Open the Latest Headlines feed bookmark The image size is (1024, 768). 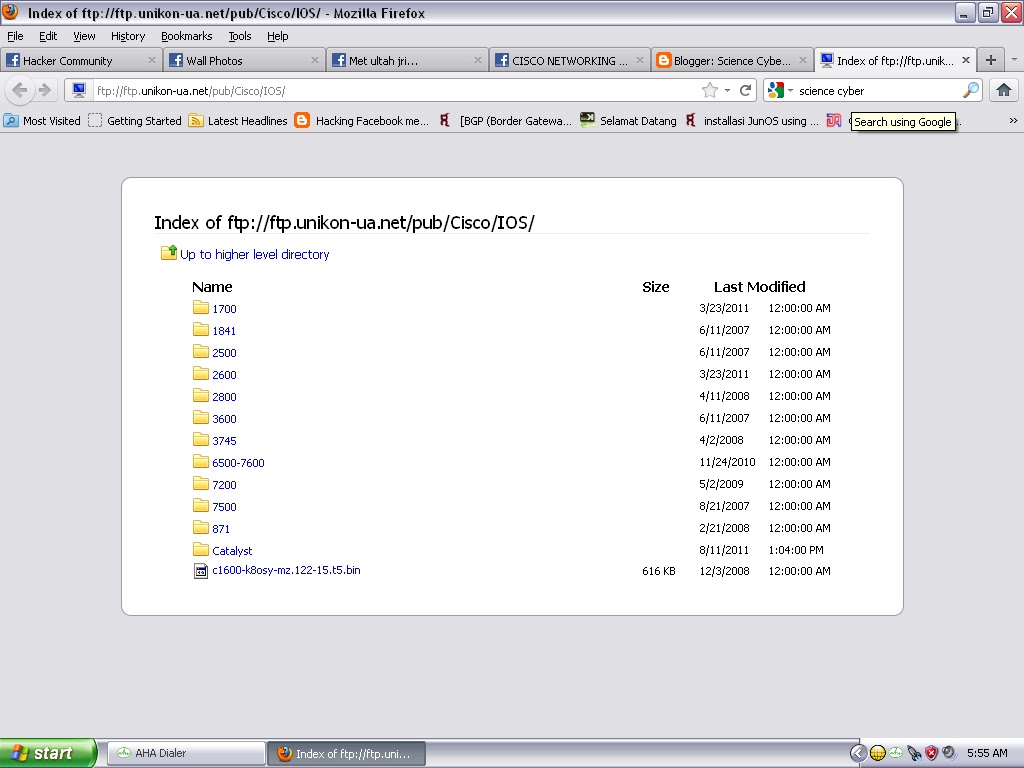pos(238,120)
